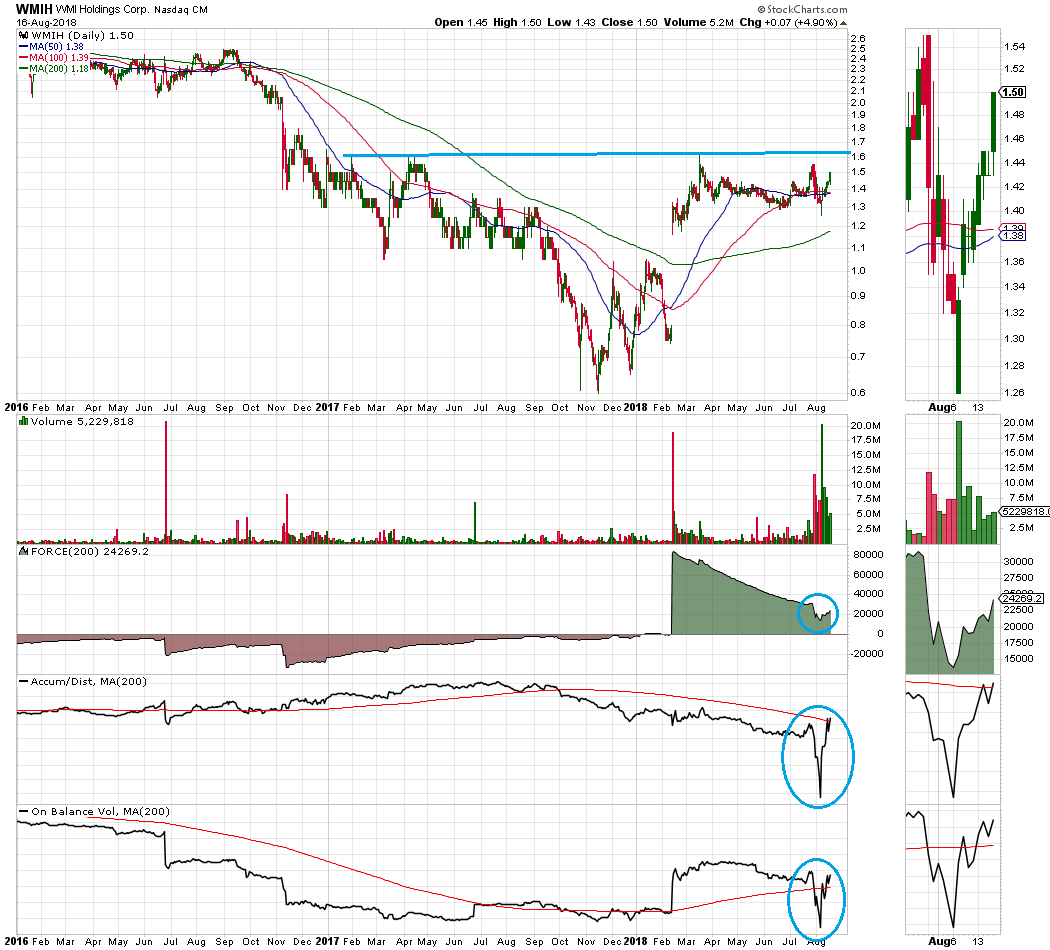This screenshot has width=1050, height=950.
Task: Click the volume bars icon beside Volume label
Action: pyautogui.click(x=23, y=421)
